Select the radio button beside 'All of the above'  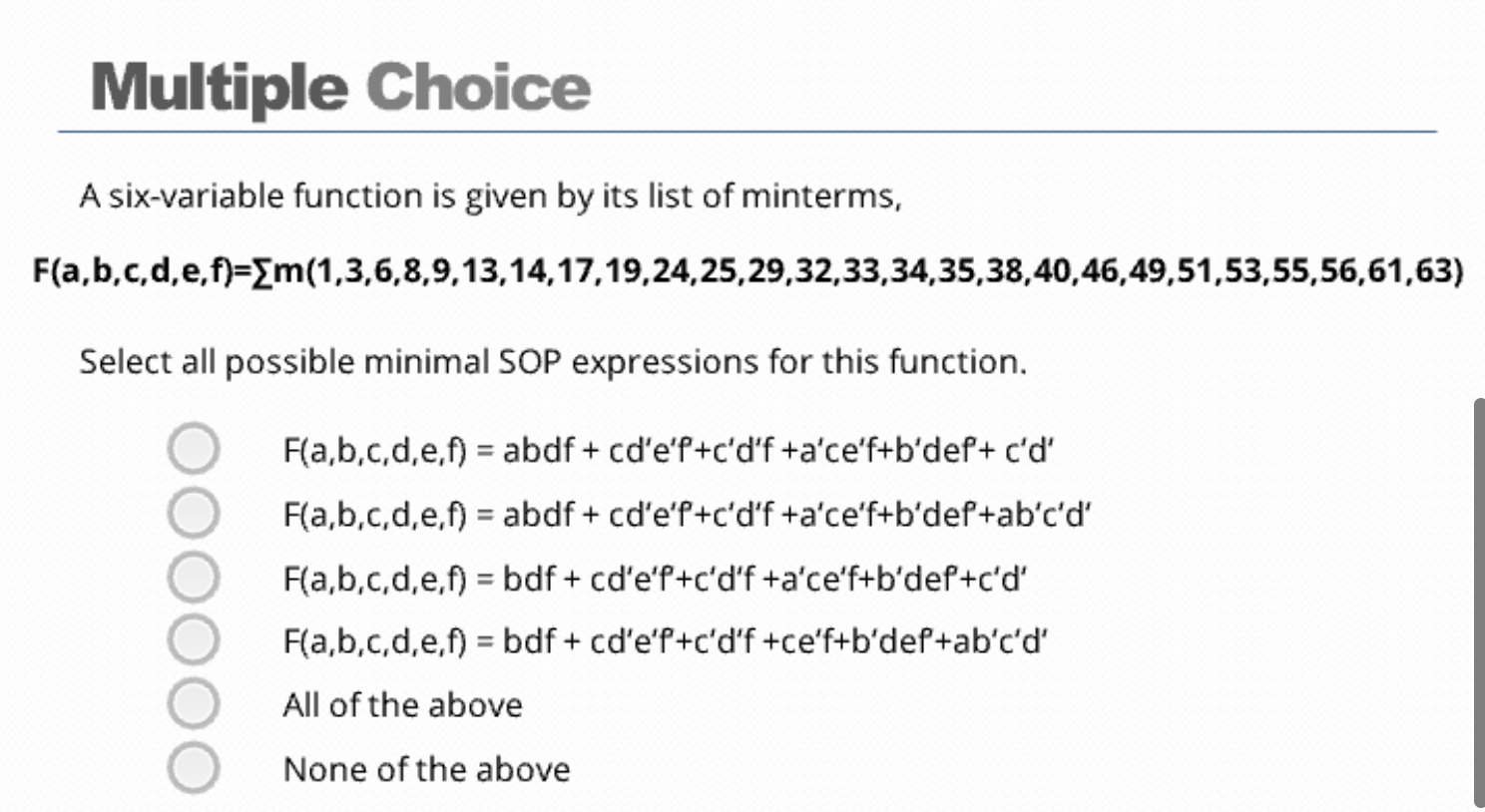click(x=193, y=705)
